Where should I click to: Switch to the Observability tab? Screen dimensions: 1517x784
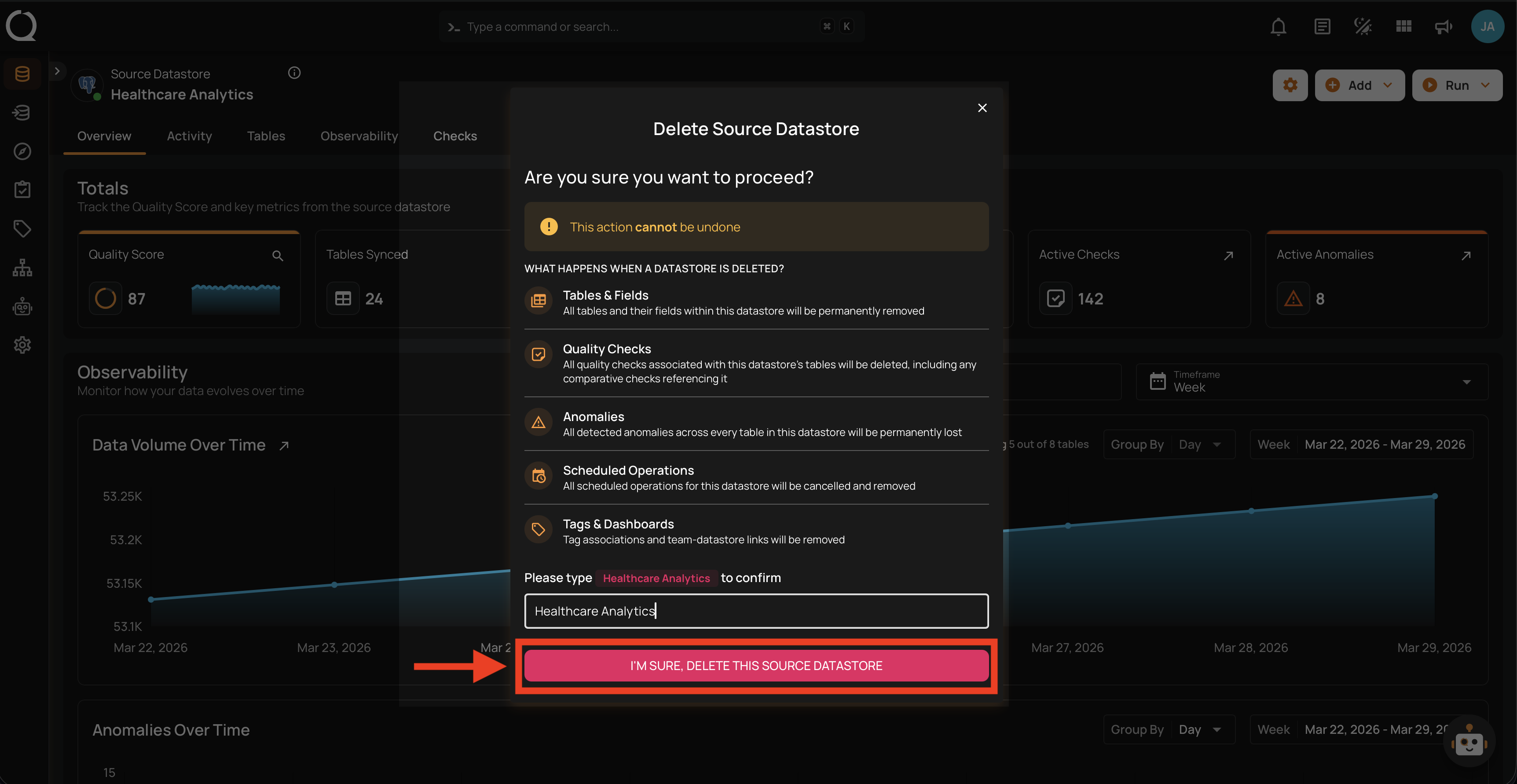[x=359, y=136]
